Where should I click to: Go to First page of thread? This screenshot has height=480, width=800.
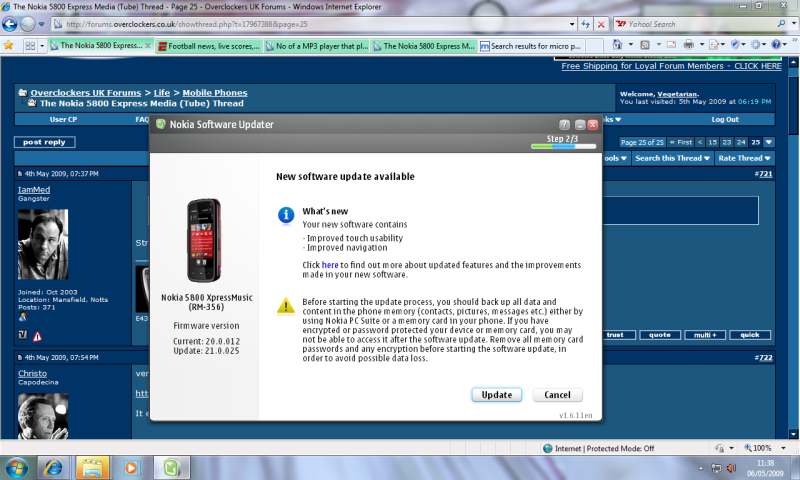(681, 142)
